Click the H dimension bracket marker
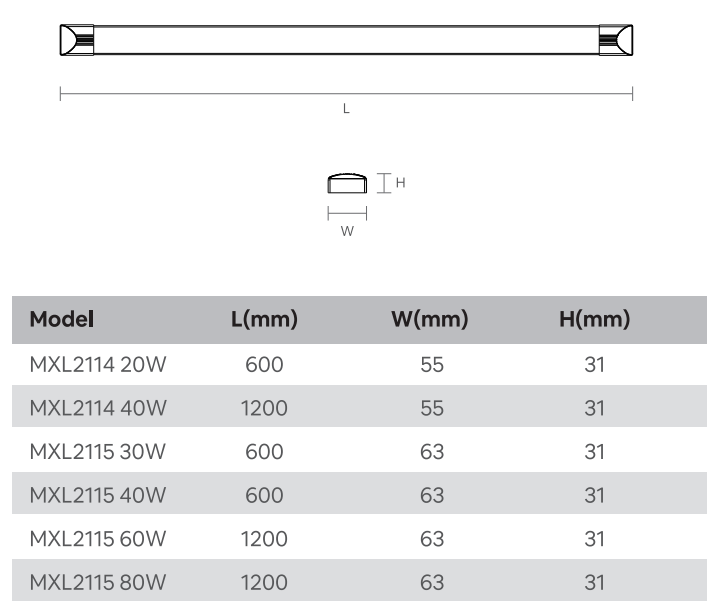Viewport: 713px width, 608px height. 384,183
